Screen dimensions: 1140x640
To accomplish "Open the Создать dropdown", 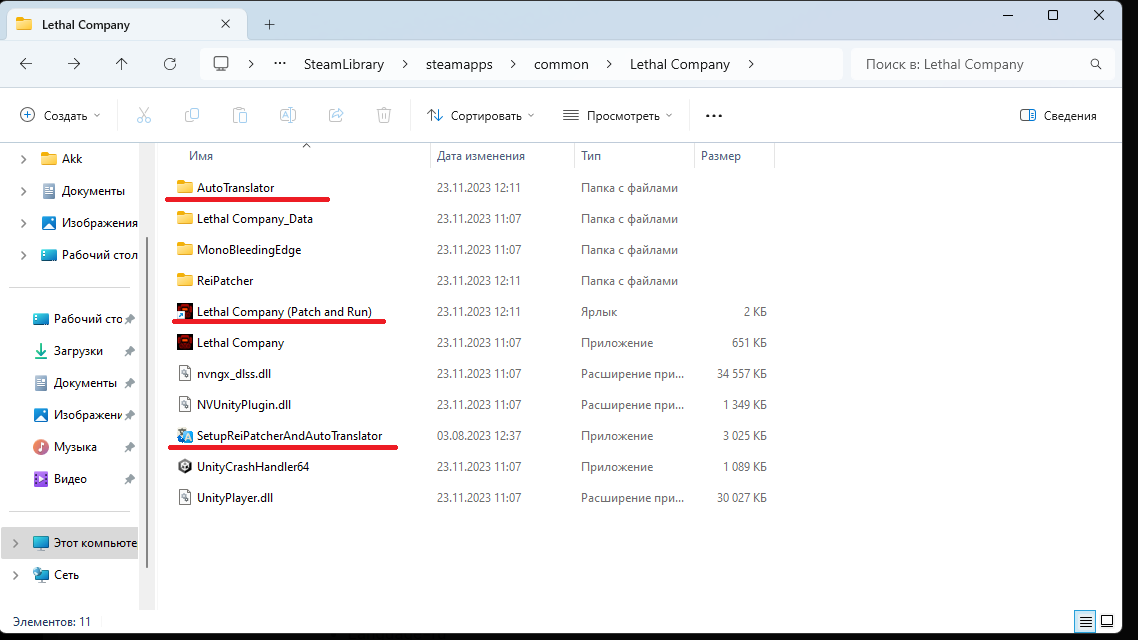I will point(60,115).
